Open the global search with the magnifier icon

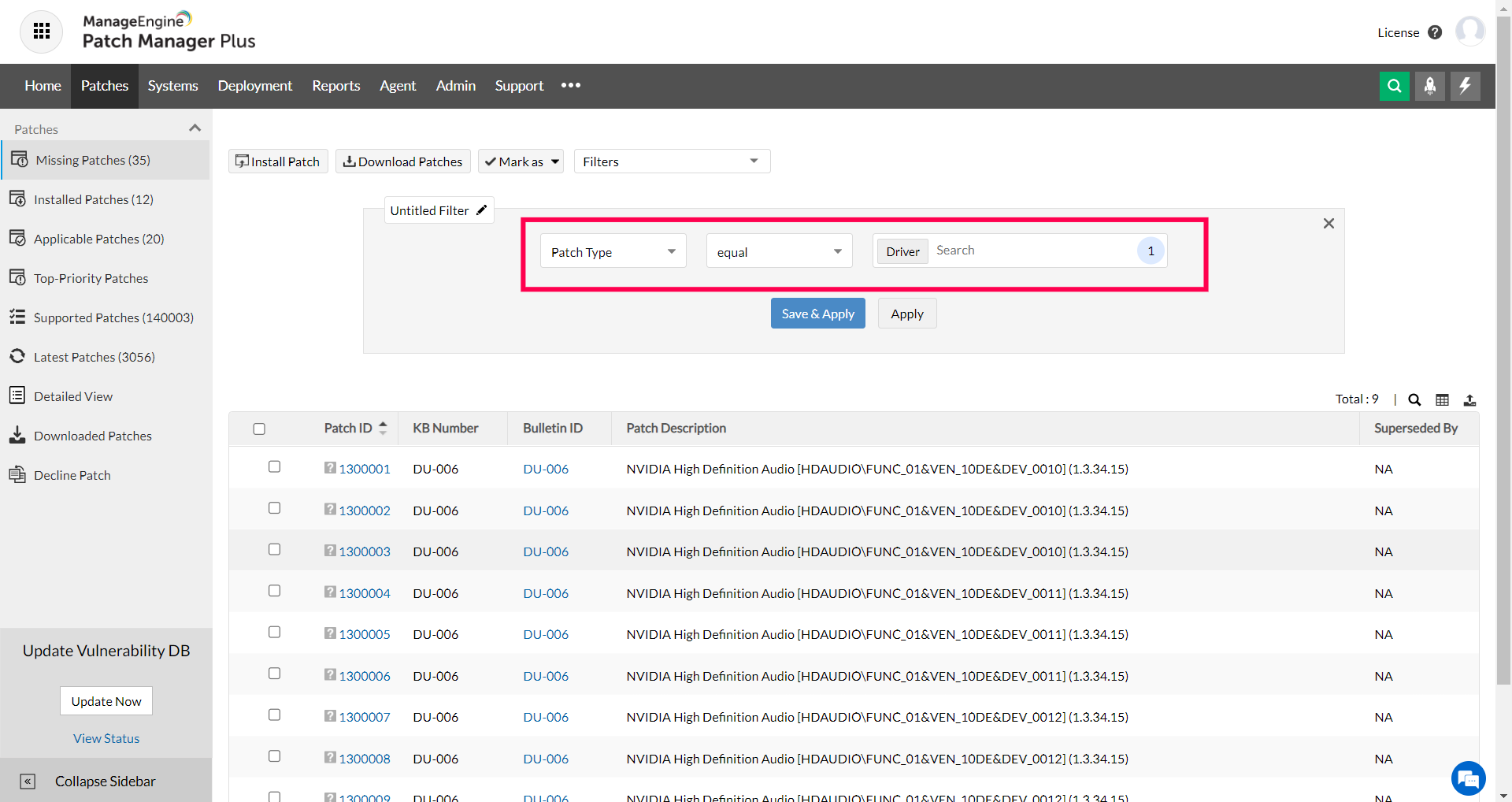[1395, 86]
